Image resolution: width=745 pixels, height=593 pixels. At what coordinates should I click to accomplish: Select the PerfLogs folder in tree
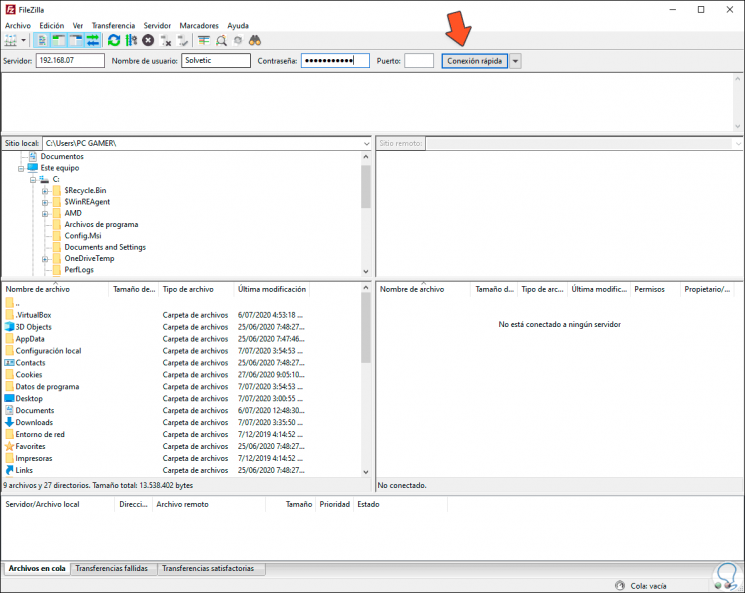(79, 270)
